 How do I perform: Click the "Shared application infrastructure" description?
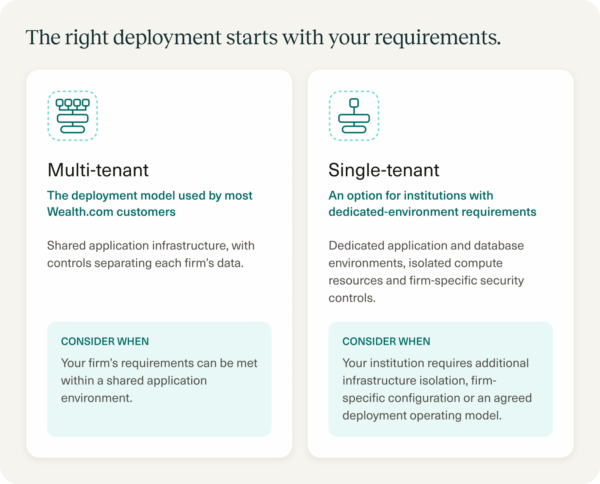[151, 254]
